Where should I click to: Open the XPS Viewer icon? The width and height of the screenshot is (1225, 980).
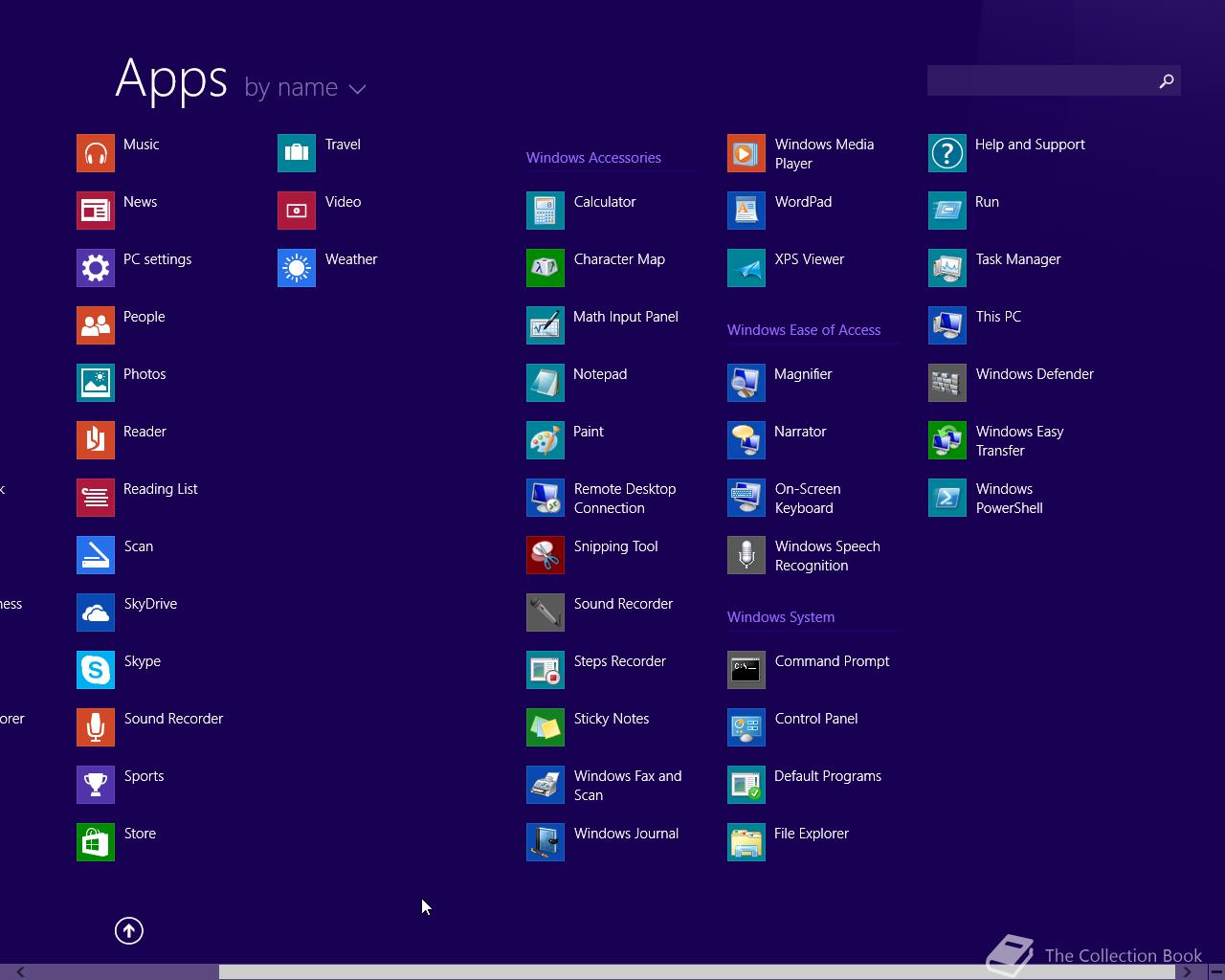tap(746, 268)
